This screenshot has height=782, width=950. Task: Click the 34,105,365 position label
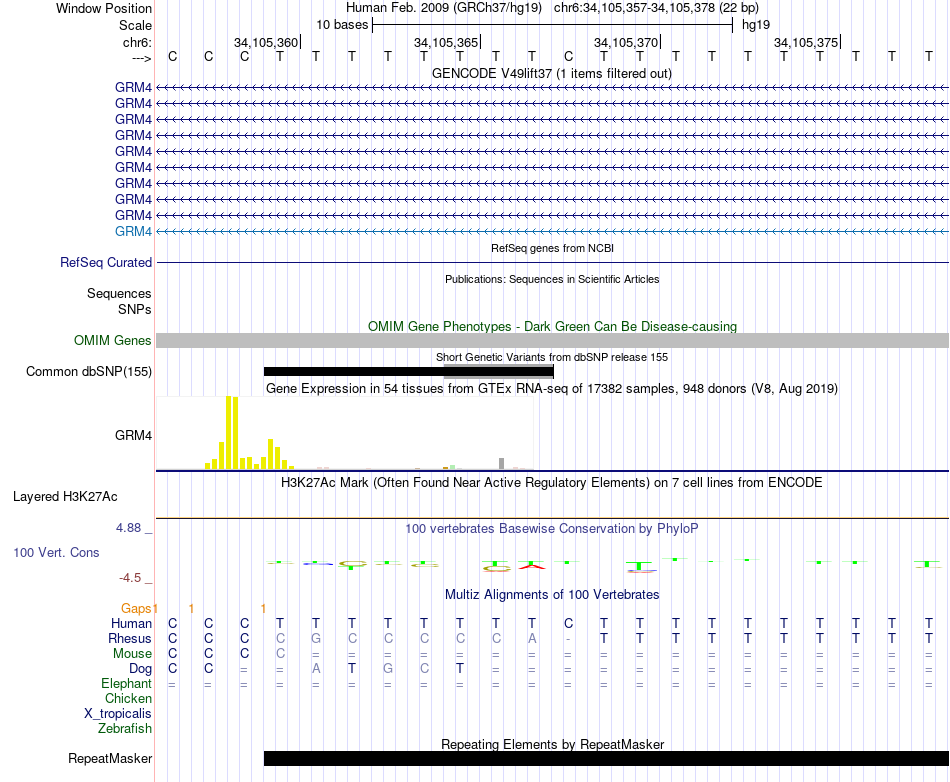tap(446, 42)
